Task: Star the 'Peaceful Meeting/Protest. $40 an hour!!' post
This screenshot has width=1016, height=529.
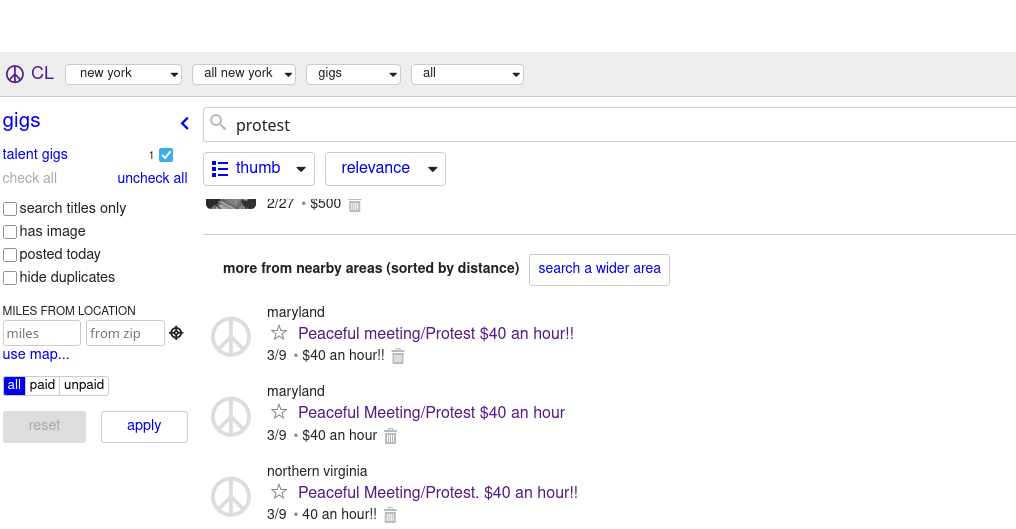Action: (279, 492)
